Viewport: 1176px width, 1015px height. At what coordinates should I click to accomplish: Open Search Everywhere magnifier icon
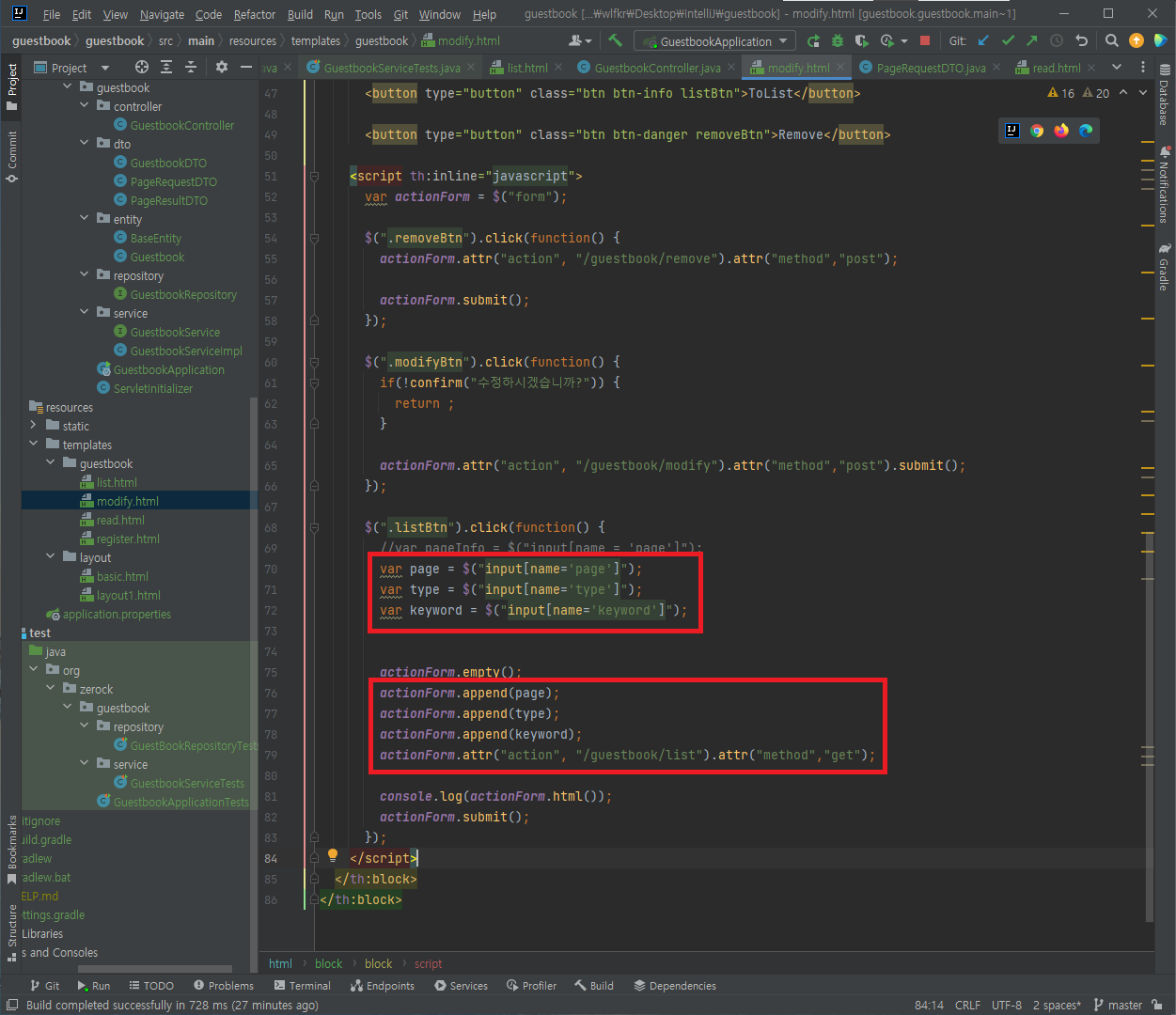1111,40
